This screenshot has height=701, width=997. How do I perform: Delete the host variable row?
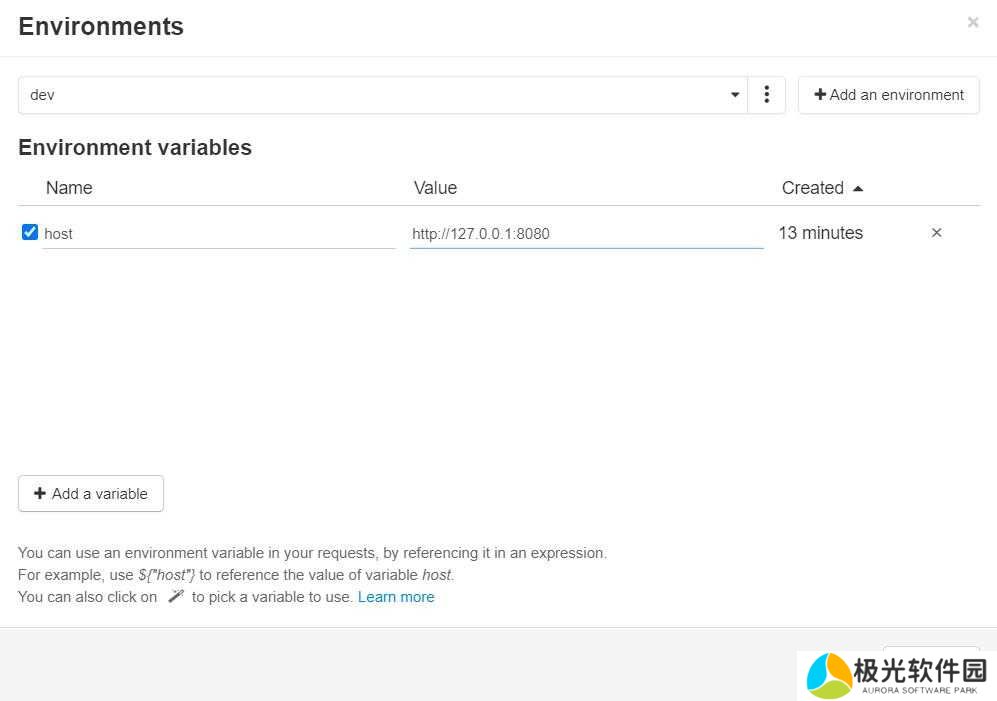coord(936,233)
